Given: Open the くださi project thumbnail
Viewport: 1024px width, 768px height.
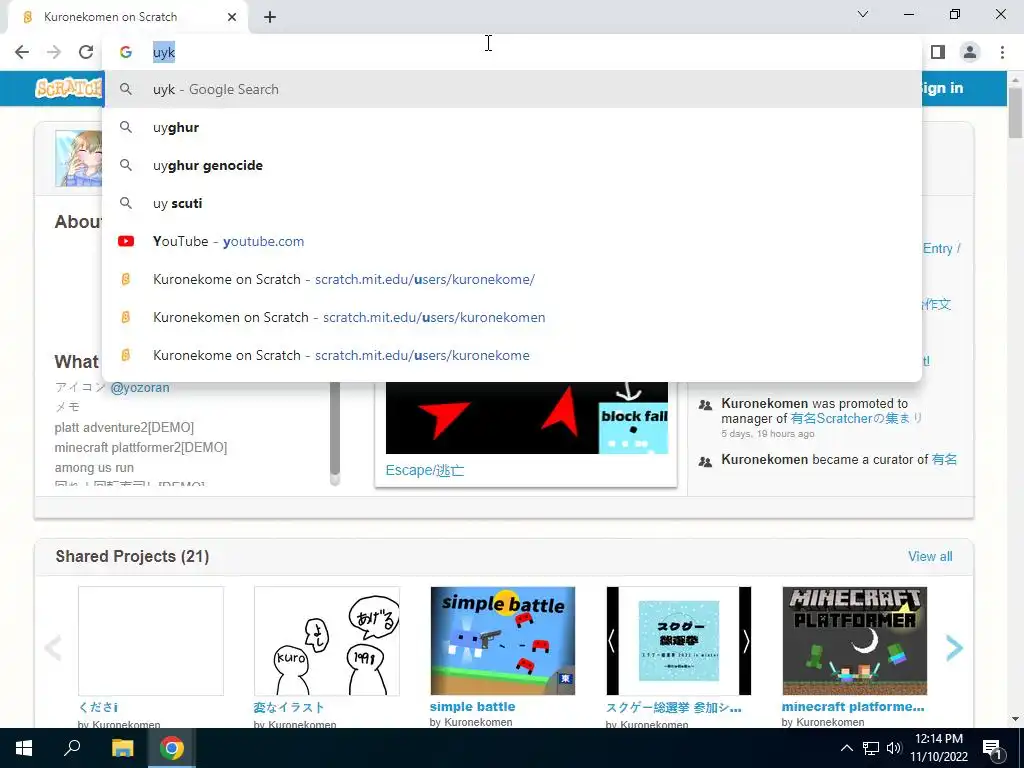Looking at the screenshot, I should click(151, 641).
